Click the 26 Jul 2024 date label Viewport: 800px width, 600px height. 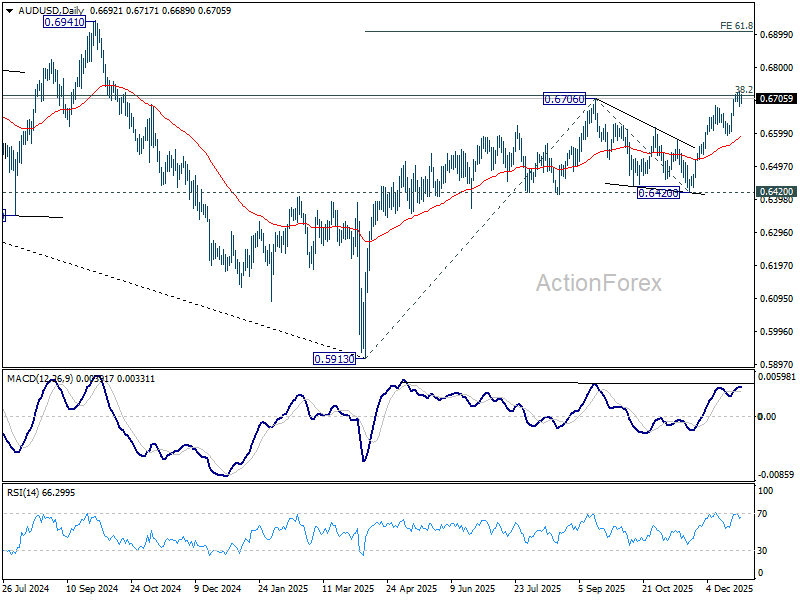[26, 589]
